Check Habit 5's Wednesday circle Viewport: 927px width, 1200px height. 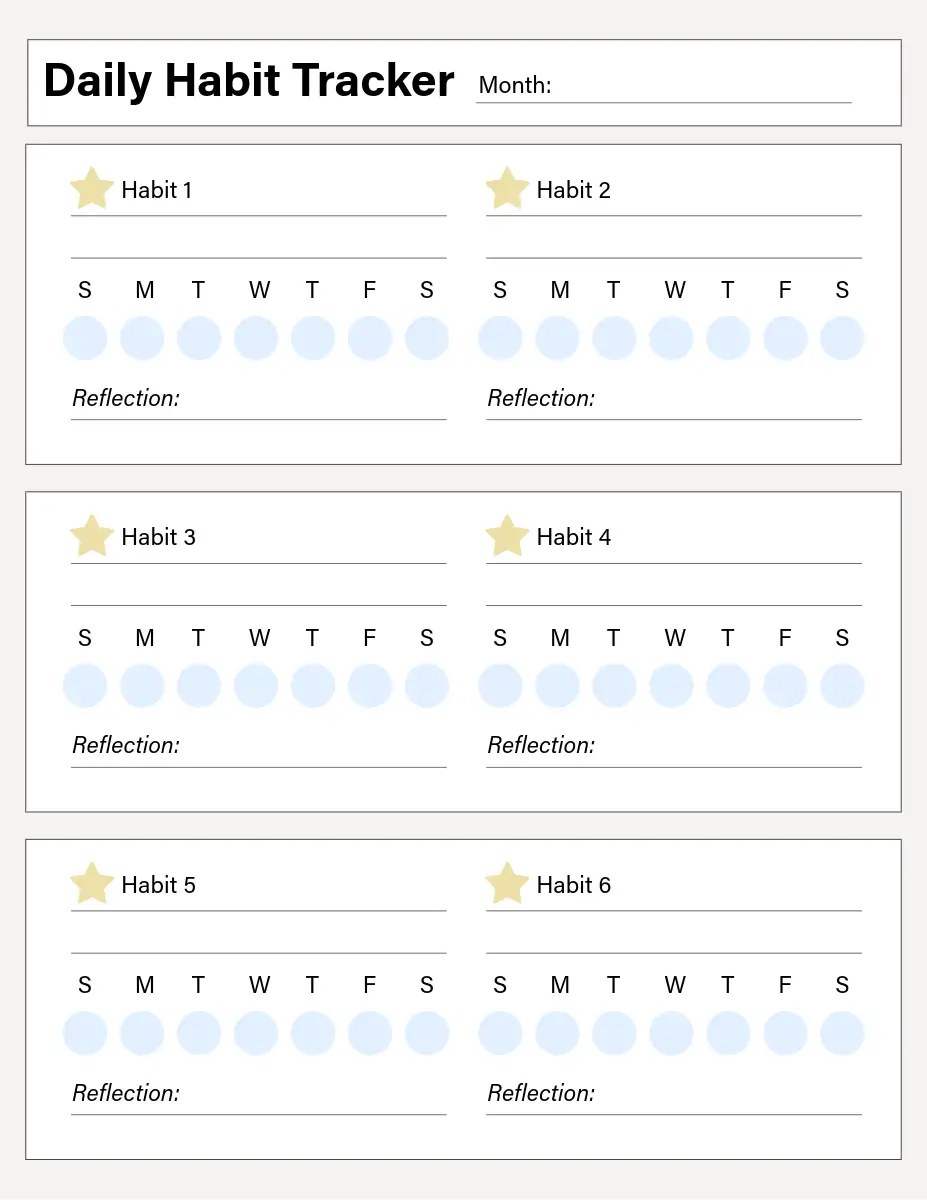click(x=256, y=1033)
